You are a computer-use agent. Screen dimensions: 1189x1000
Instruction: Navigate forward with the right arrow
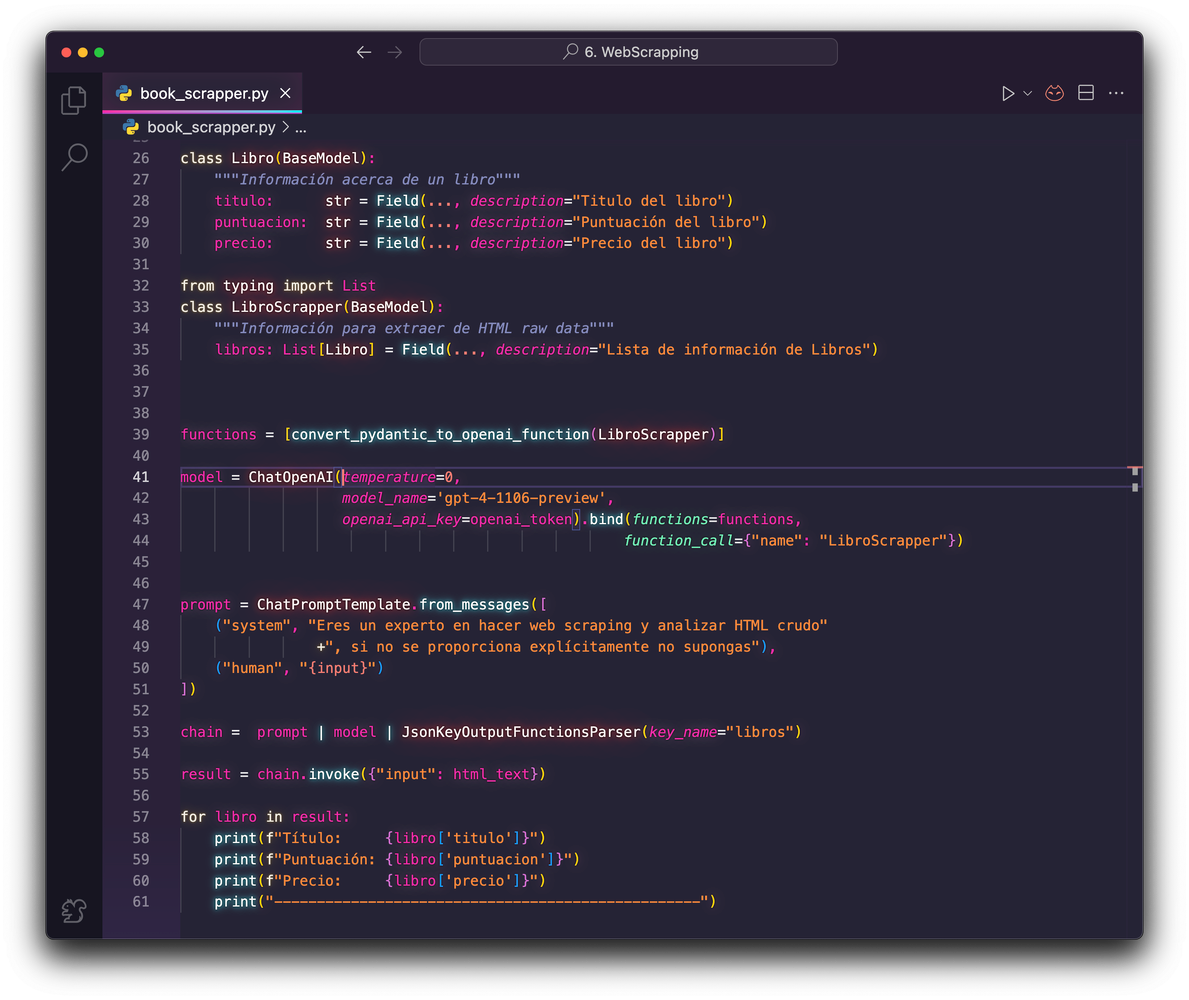(x=394, y=52)
